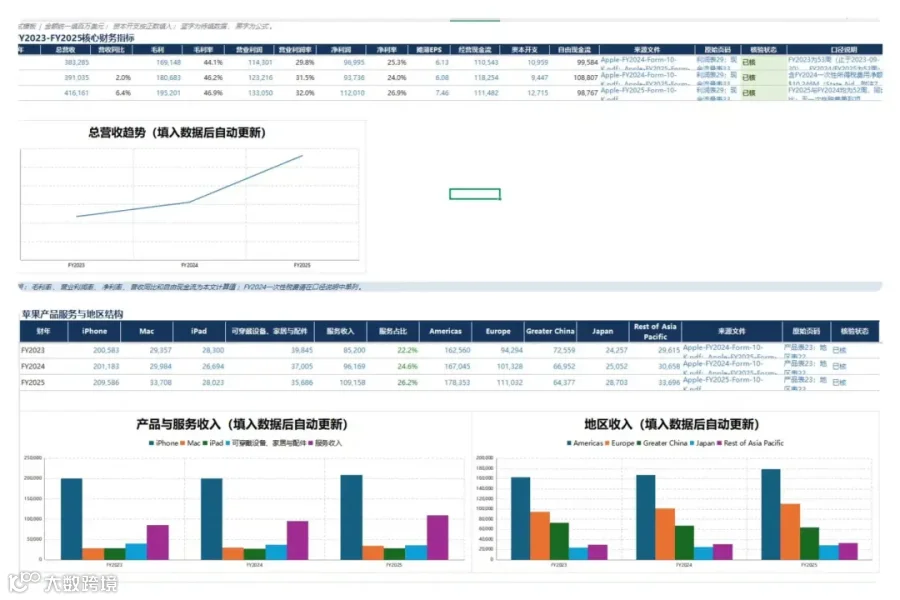Select the Mac column header in the table
The width and height of the screenshot is (900, 600).
[146, 331]
